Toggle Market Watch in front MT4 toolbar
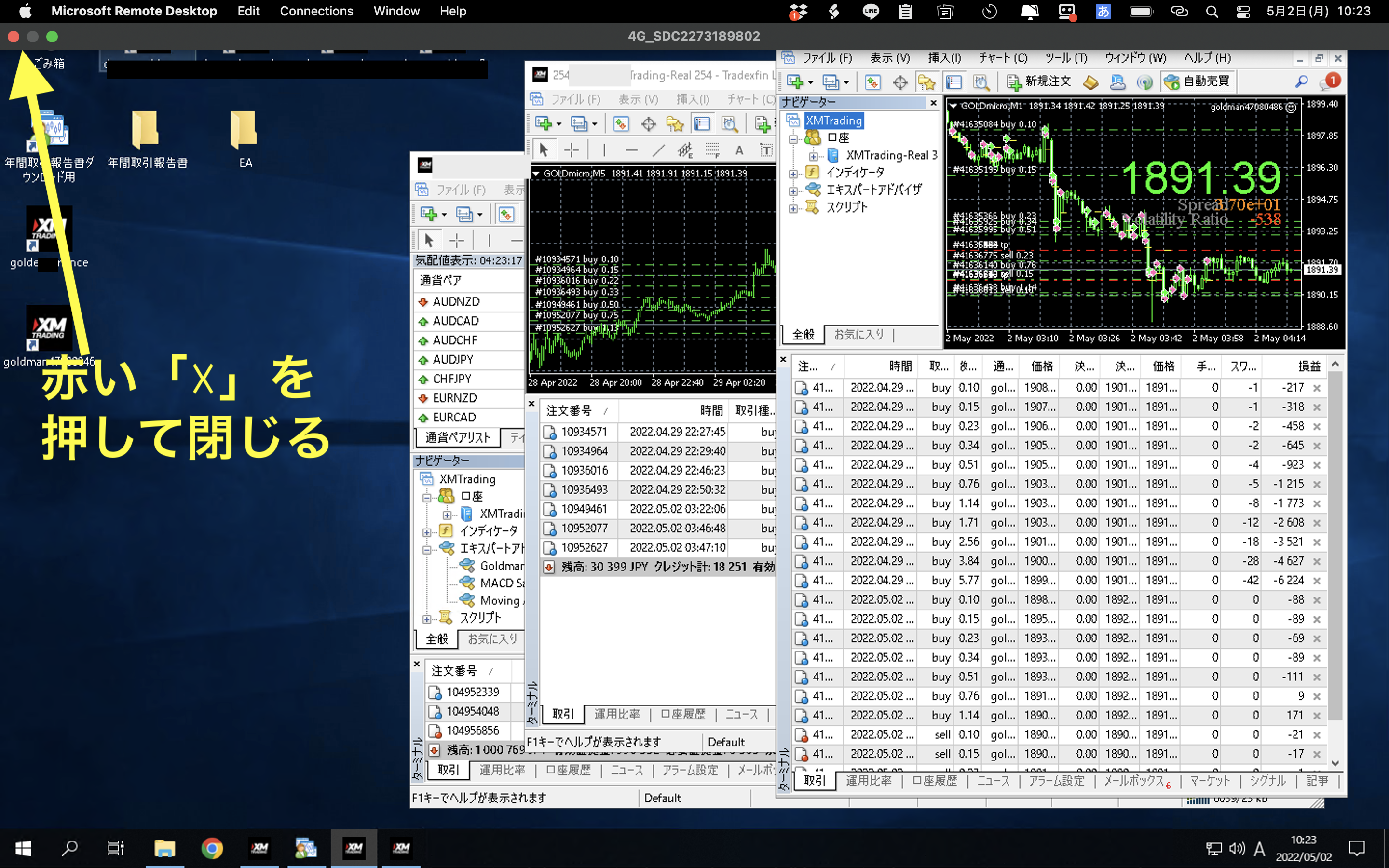 872,82
